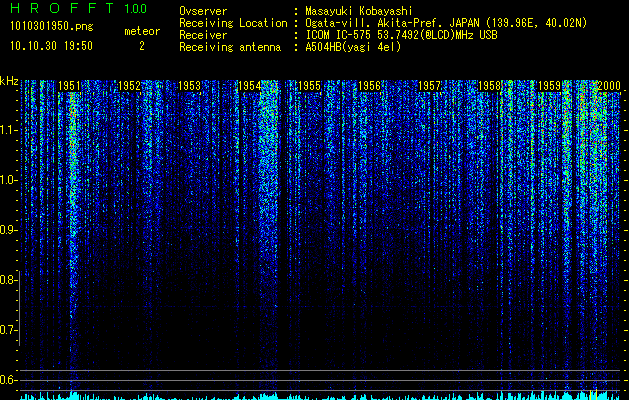
Task: Click the 1953 time marker
Action: 189,86
